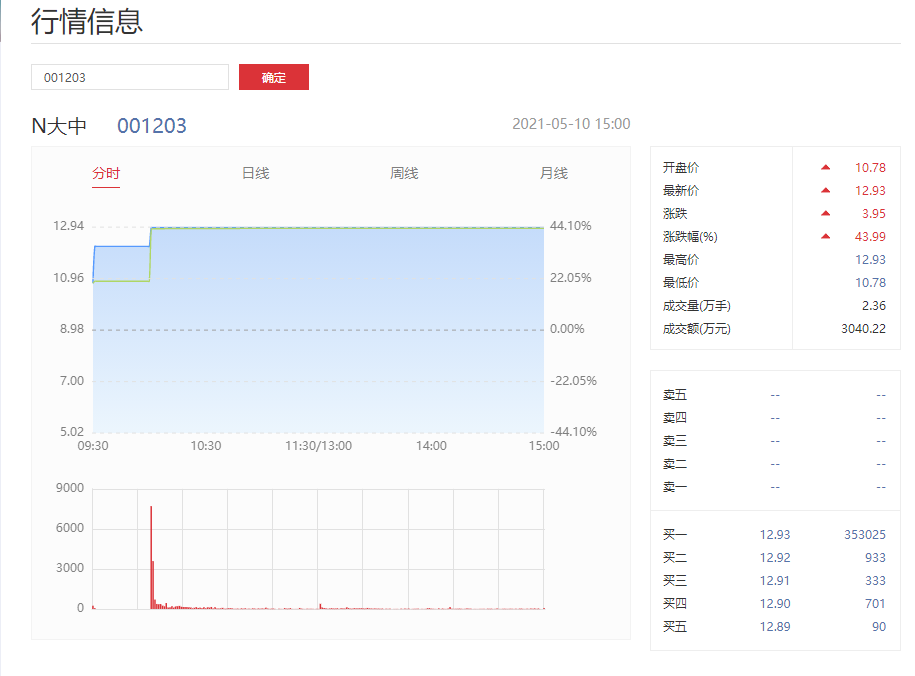Image resolution: width=915 pixels, height=676 pixels.
Task: Click the red arrow in the 涨跌 row
Action: pos(825,213)
